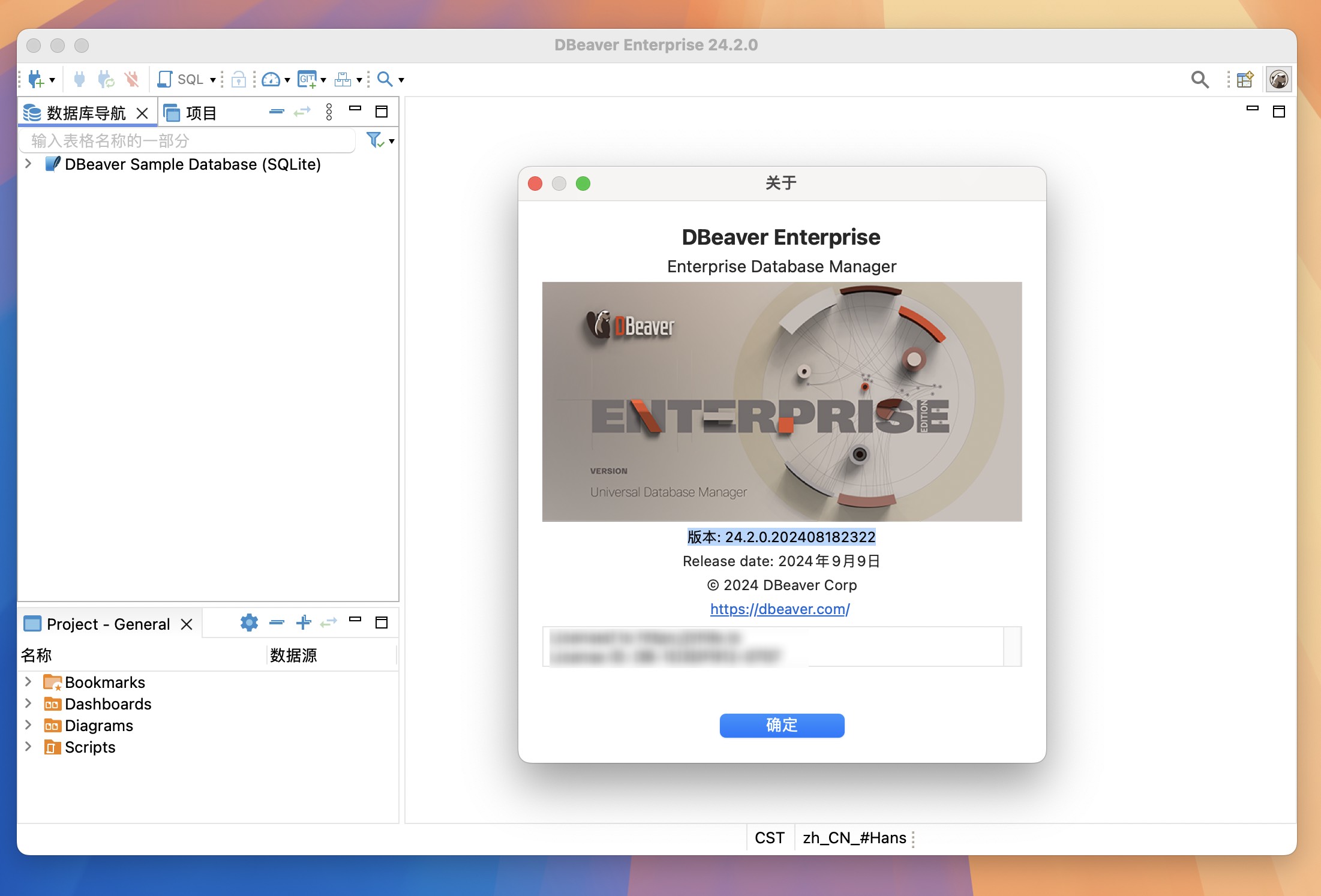Click the 输入表格名称的一部分 filter field
This screenshot has height=896, width=1321.
pos(187,140)
